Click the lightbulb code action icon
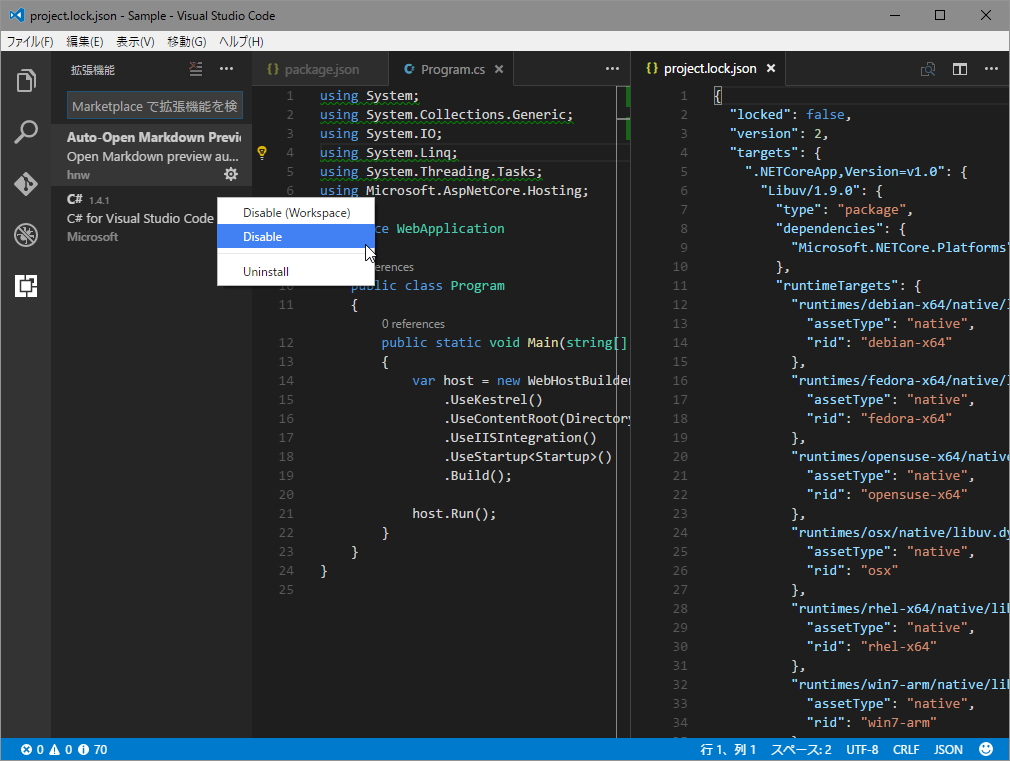 pos(262,153)
